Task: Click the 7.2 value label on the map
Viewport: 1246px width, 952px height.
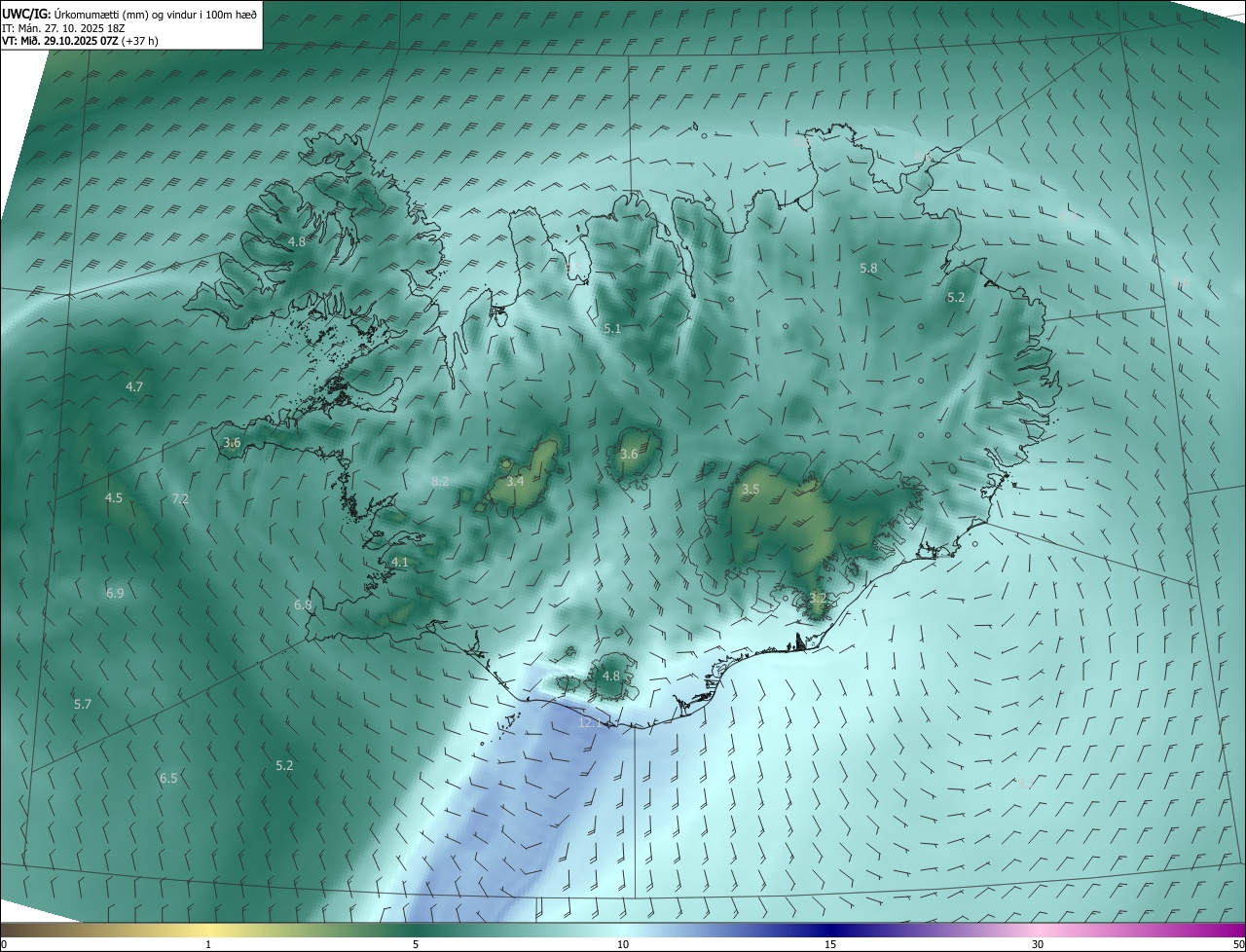Action: (180, 498)
